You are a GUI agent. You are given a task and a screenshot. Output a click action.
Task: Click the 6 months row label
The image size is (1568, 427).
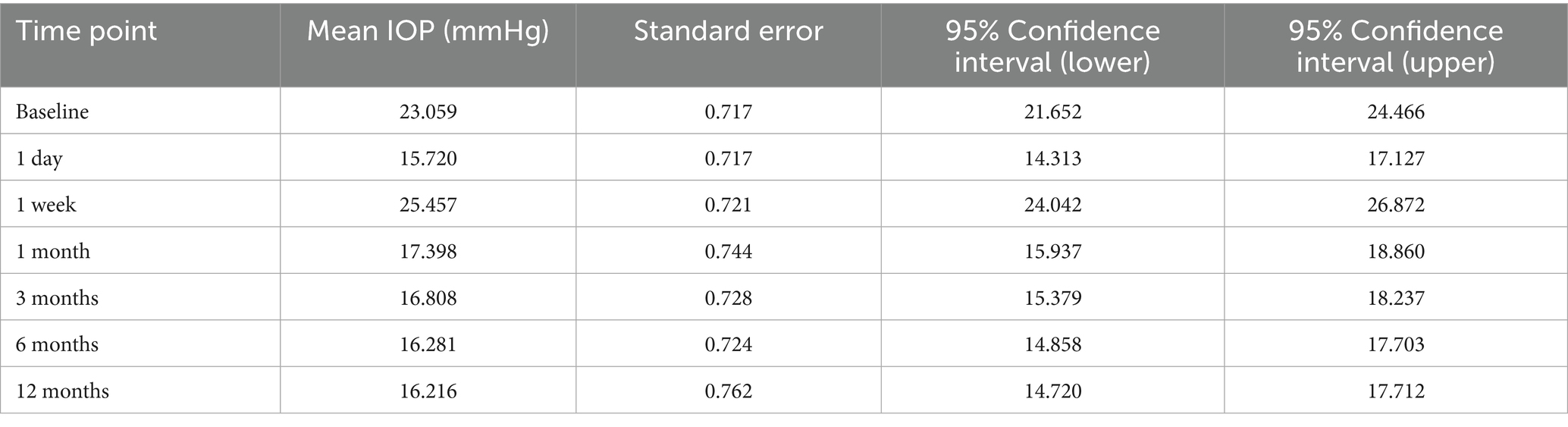(x=58, y=344)
